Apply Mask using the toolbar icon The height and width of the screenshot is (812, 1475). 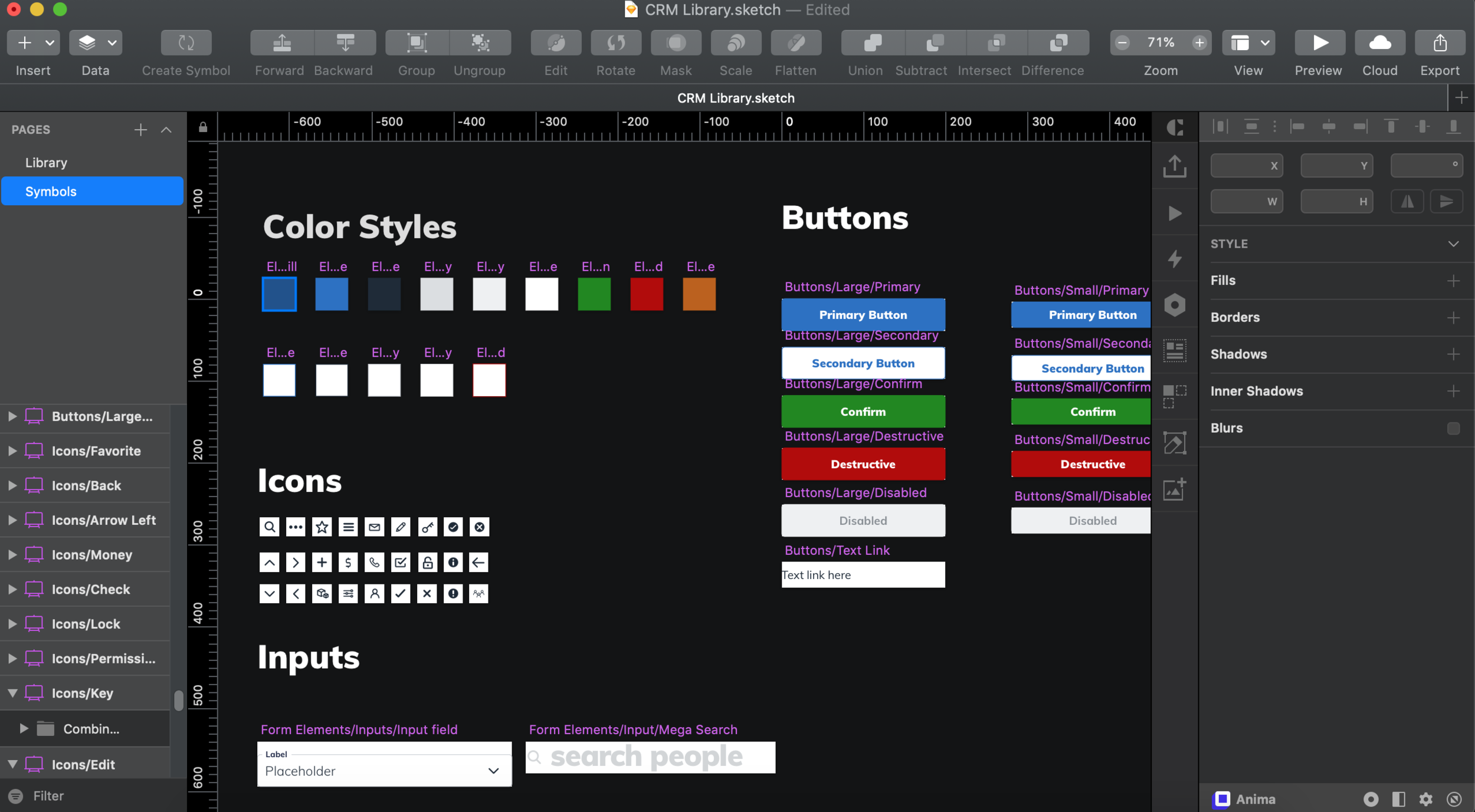676,42
